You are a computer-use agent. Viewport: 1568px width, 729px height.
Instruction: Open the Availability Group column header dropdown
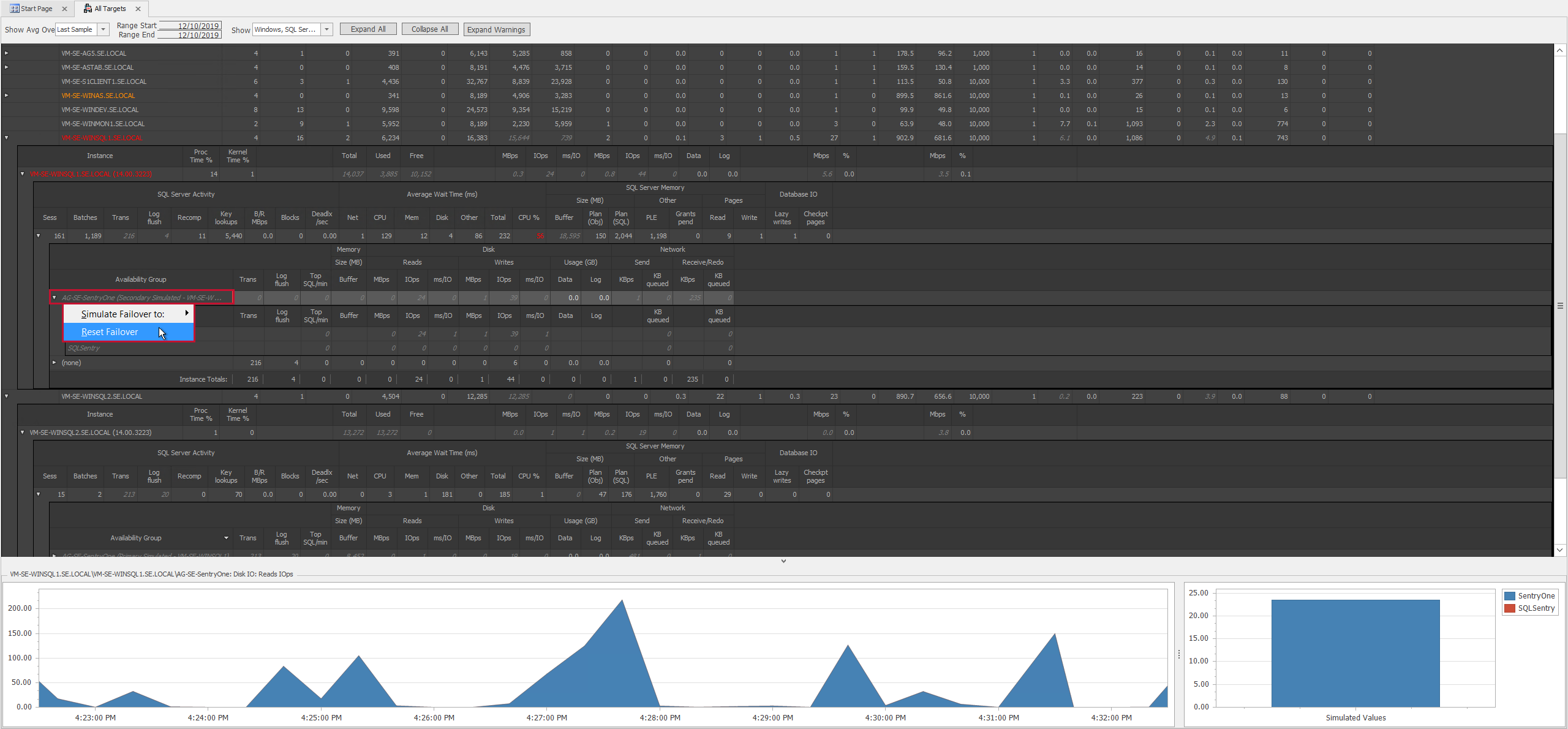(x=225, y=537)
